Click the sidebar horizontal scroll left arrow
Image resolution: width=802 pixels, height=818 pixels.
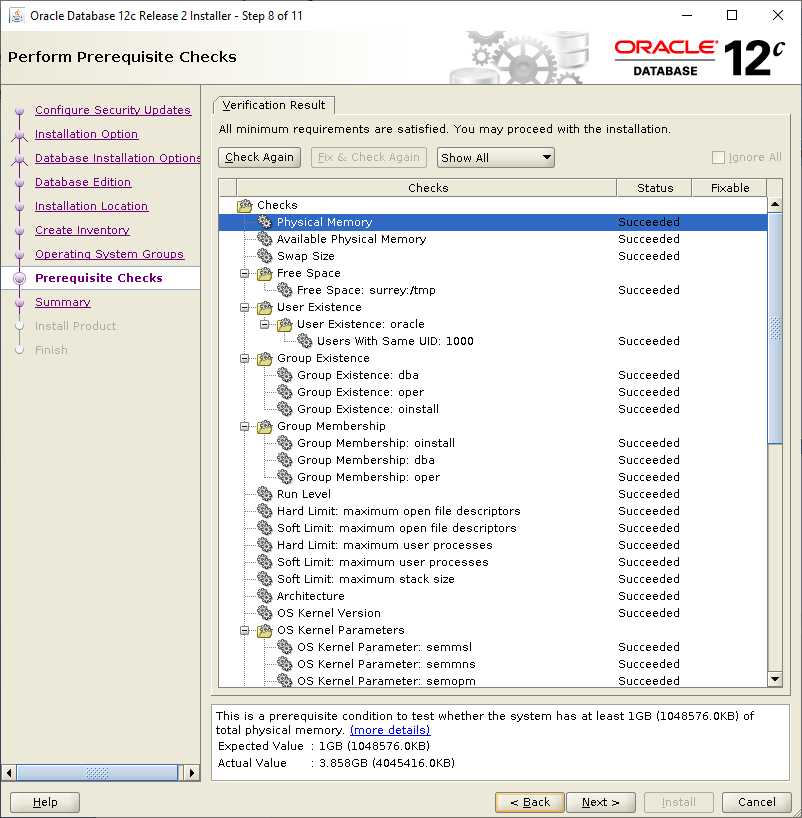click(8, 773)
